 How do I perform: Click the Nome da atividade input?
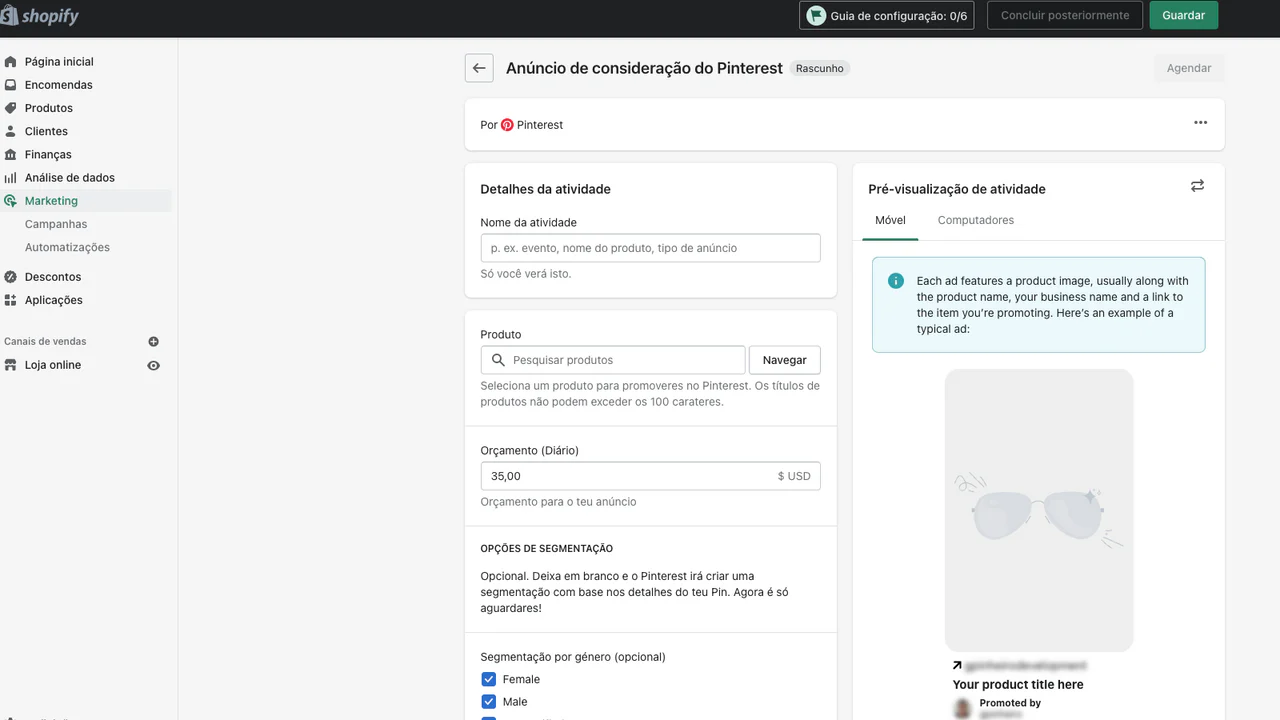(650, 248)
